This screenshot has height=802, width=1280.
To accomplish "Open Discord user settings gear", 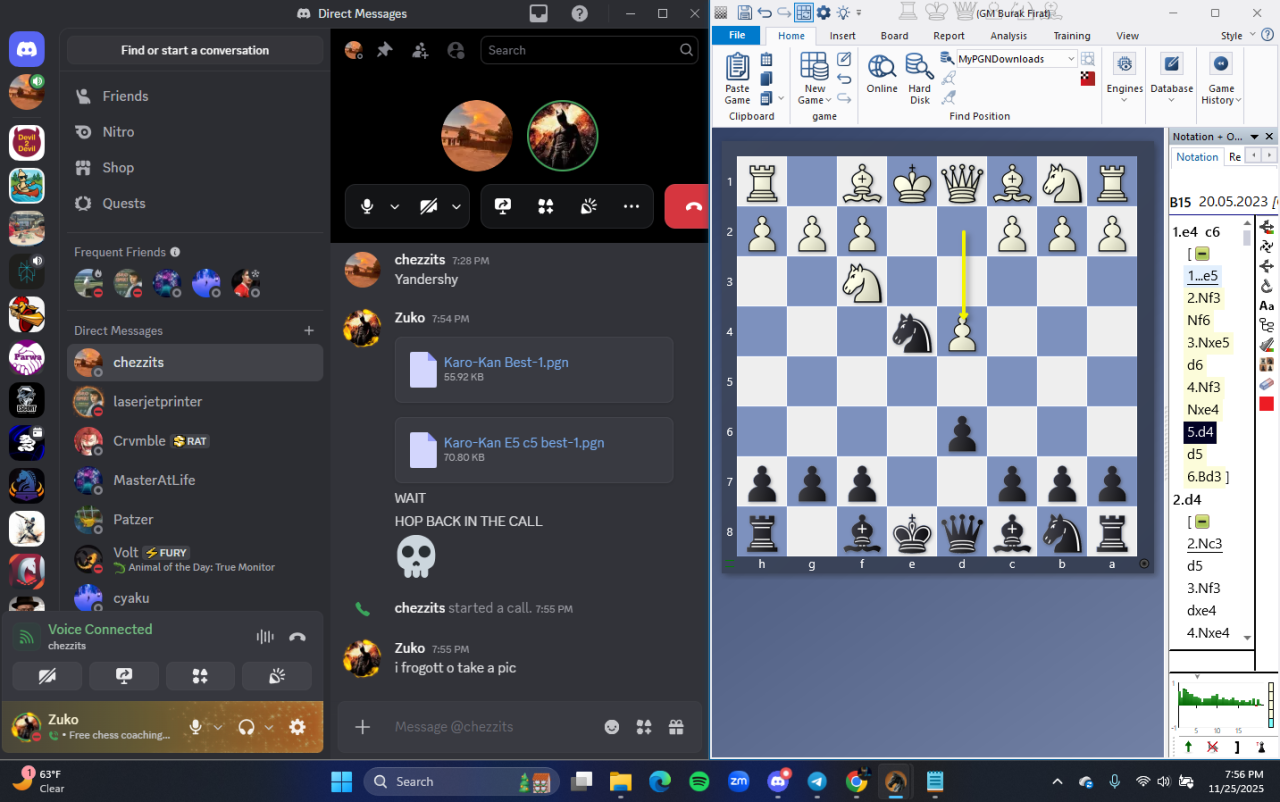I will 297,727.
